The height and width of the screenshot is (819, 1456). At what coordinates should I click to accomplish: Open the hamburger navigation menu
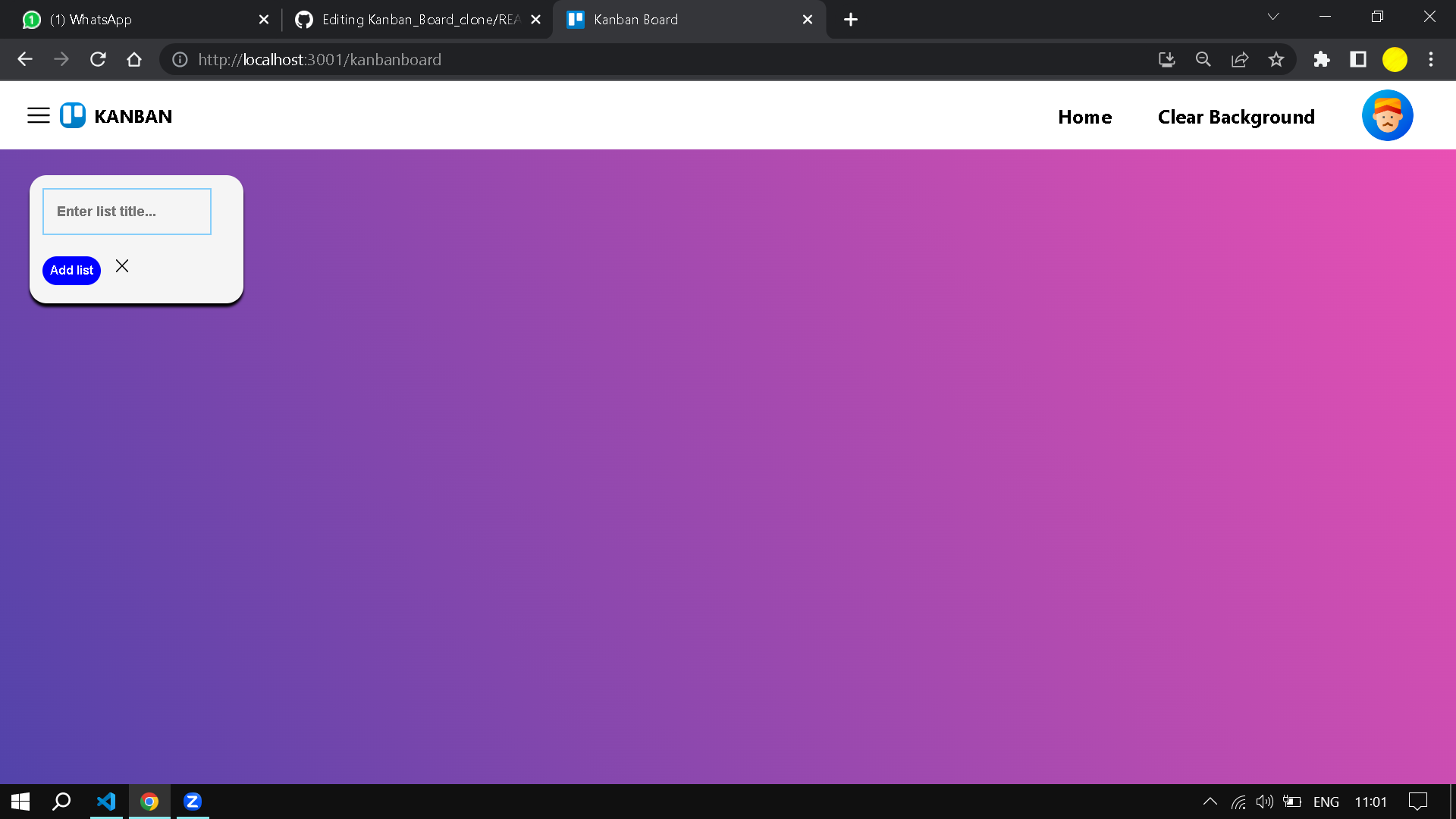[39, 115]
